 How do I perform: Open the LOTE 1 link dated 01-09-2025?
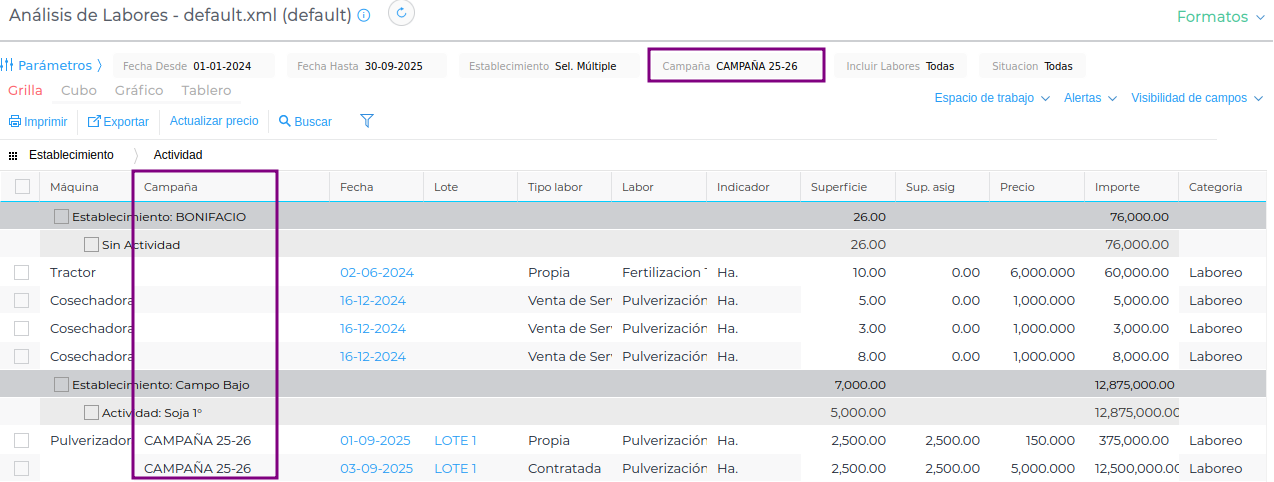coord(455,441)
